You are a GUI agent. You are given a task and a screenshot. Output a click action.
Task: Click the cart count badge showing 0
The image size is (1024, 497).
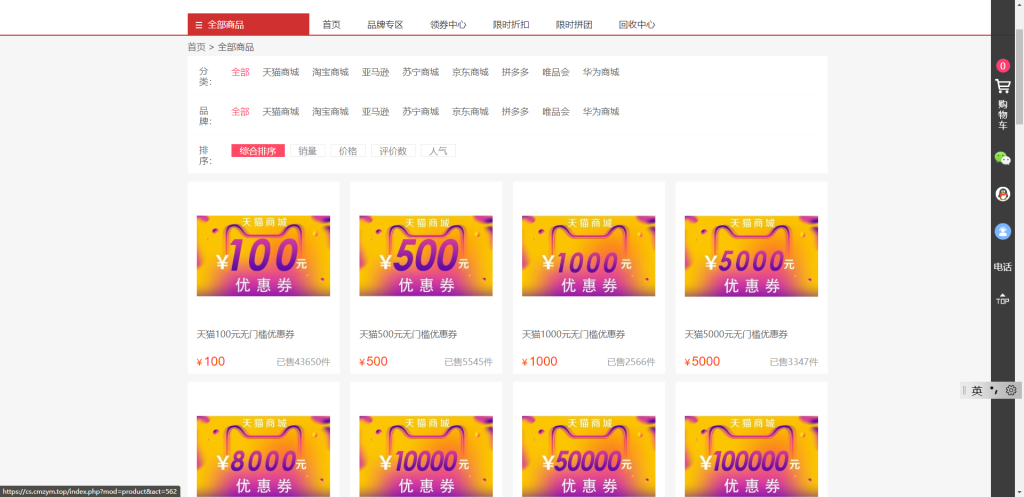(x=1002, y=65)
